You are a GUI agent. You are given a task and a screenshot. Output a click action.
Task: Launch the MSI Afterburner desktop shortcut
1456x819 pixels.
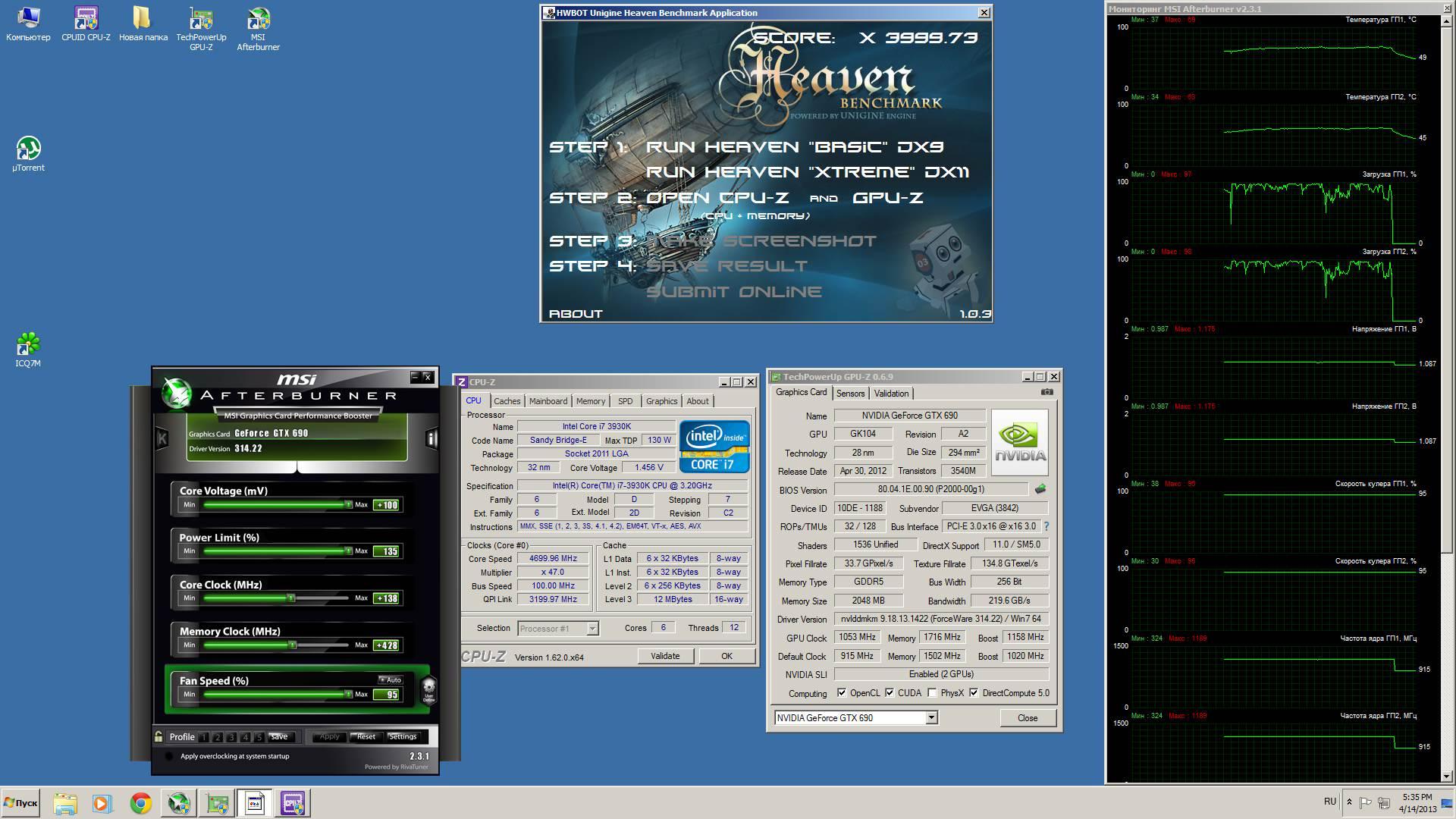258,29
